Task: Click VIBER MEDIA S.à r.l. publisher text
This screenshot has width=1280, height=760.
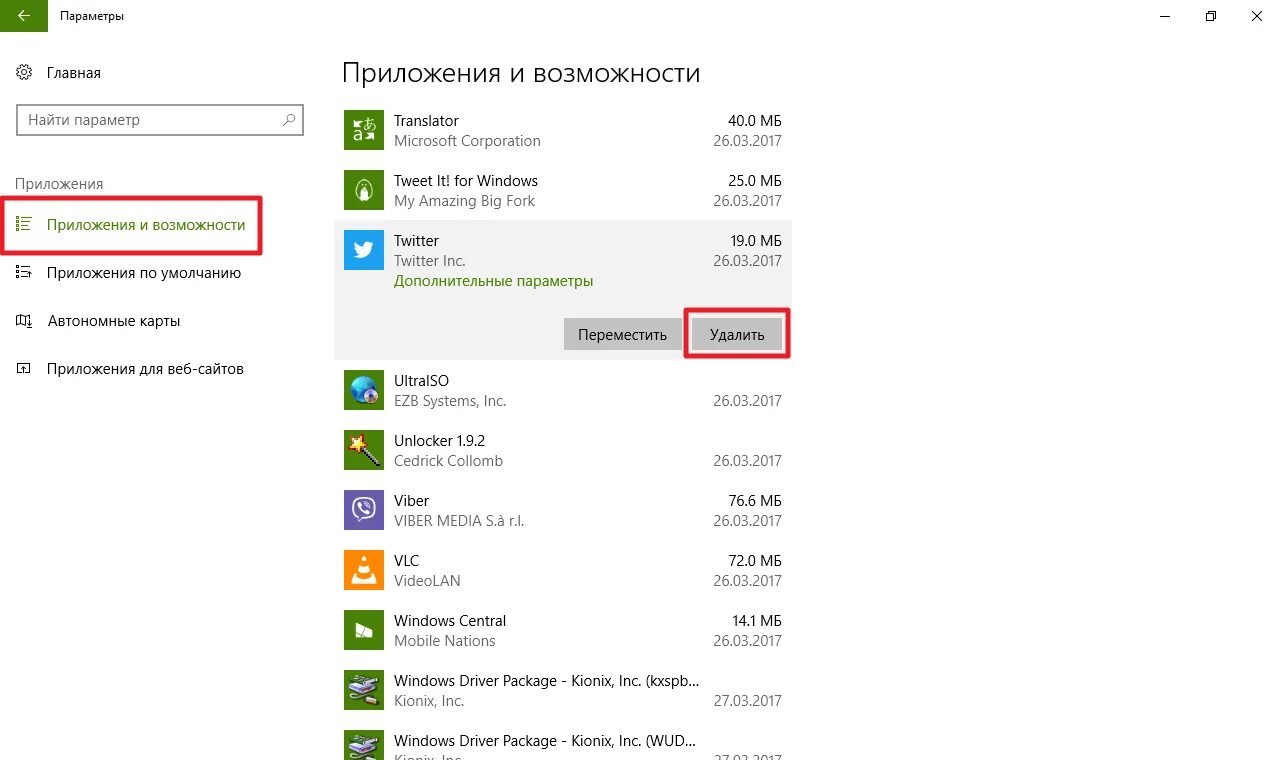Action: click(459, 521)
